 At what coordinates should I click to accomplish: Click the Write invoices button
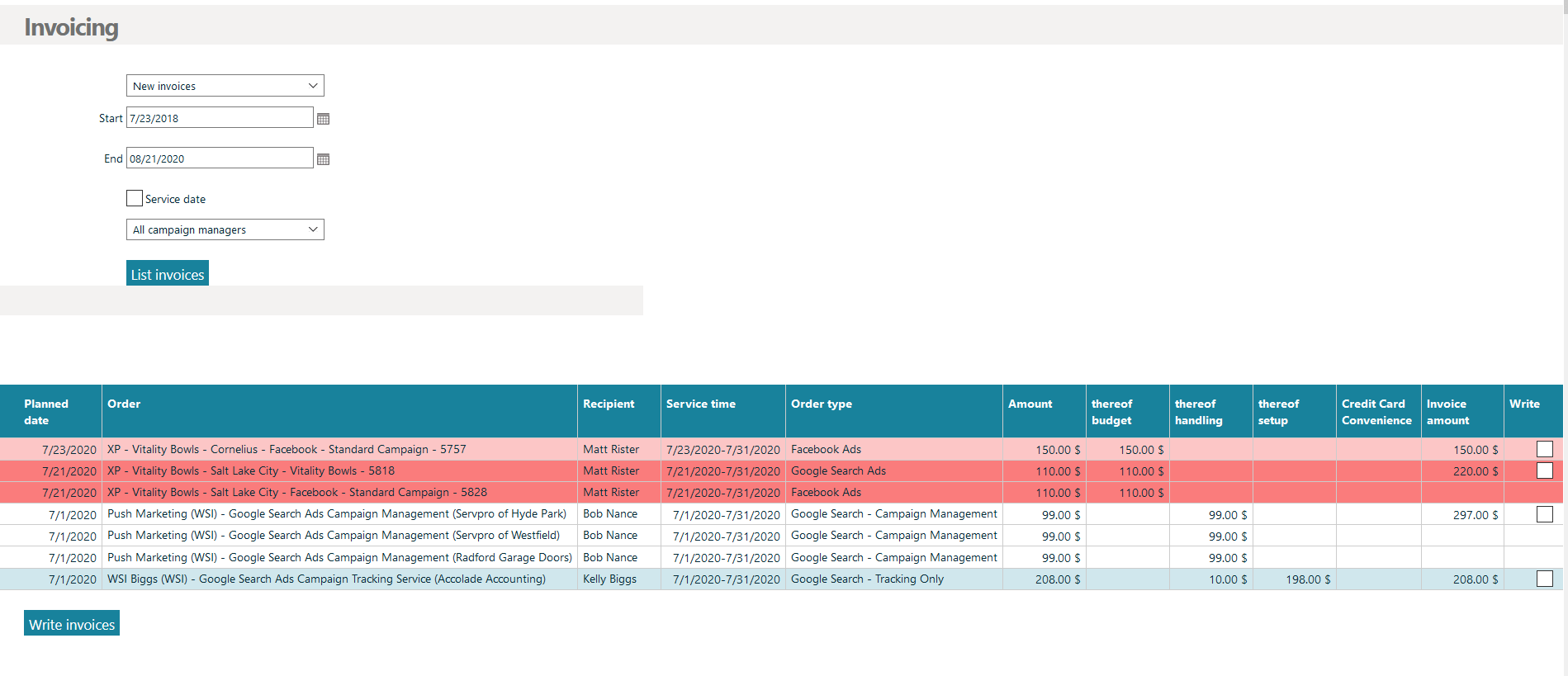tap(72, 623)
